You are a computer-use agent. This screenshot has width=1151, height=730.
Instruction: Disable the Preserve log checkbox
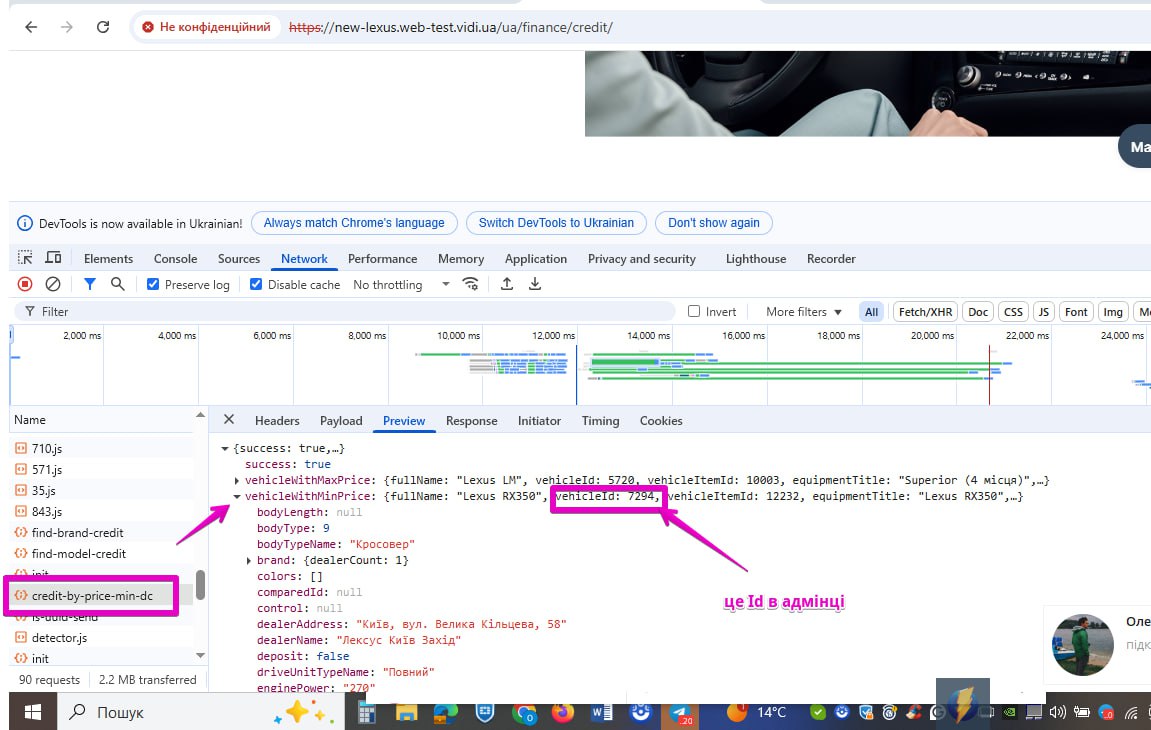pos(153,285)
